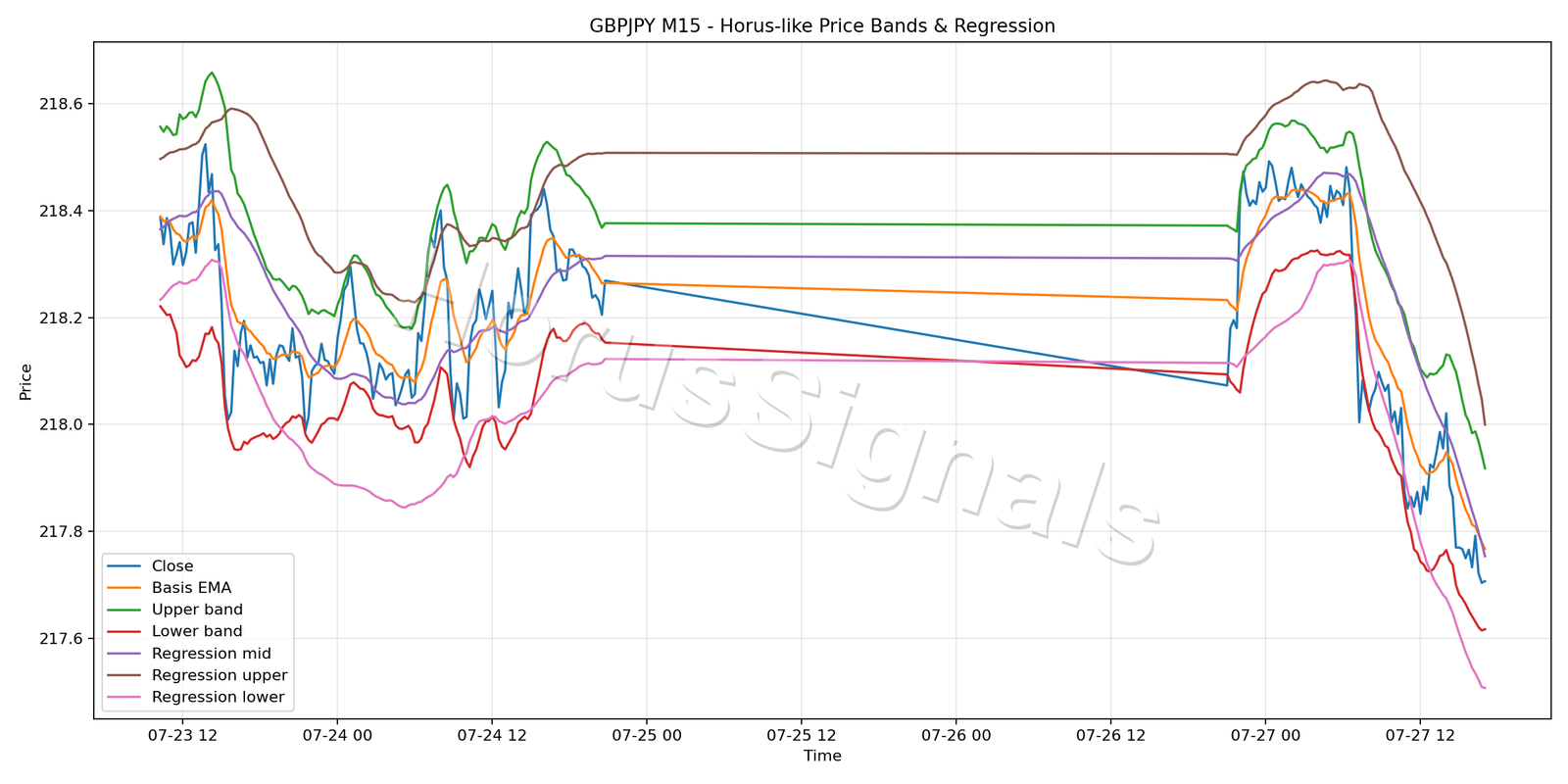This screenshot has width=1568, height=784.
Task: Click the '07-24 00' x-axis tick label
Action: tap(337, 735)
